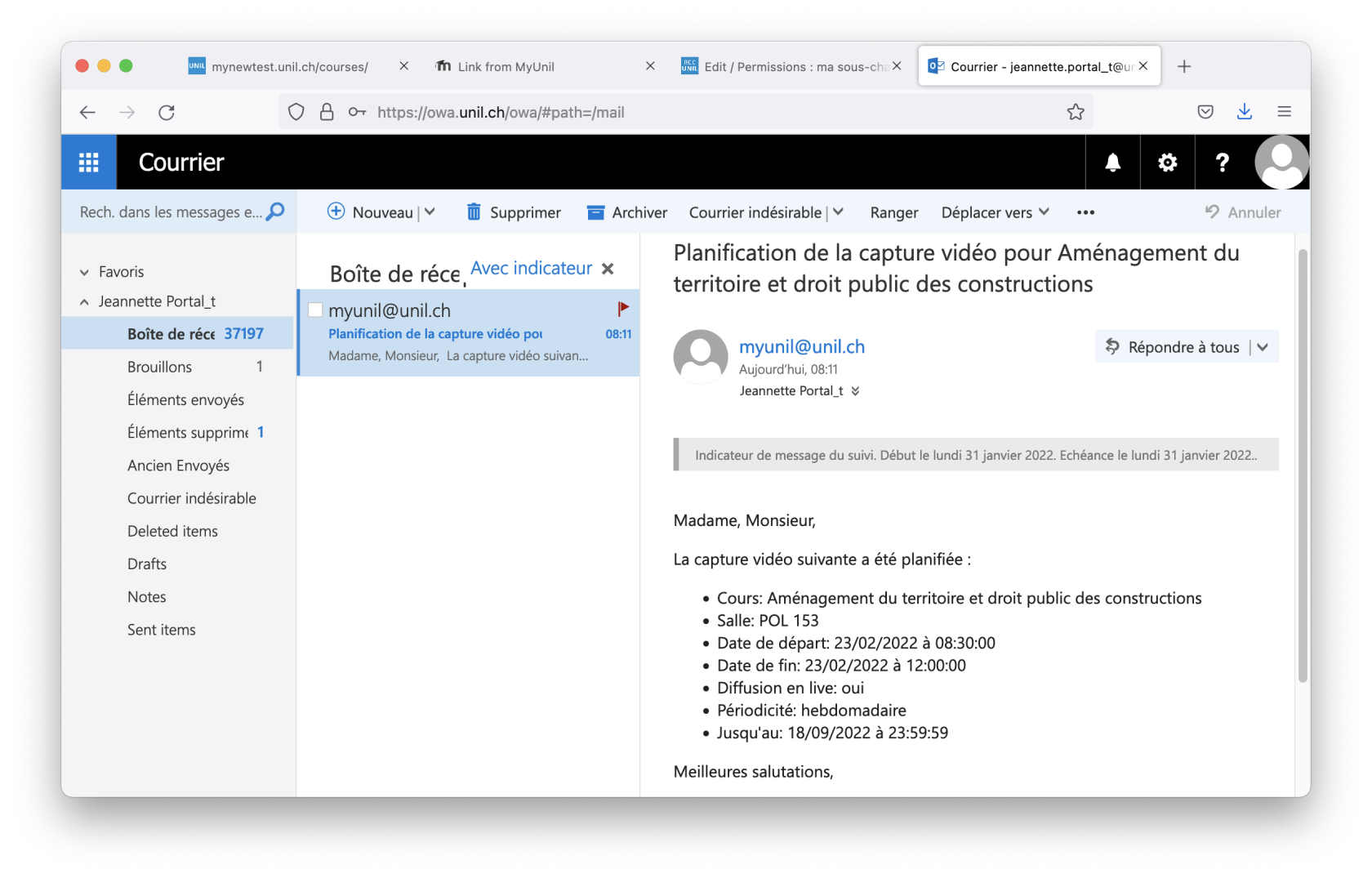Click the help question mark icon
This screenshot has height=878, width=1372.
[1222, 163]
